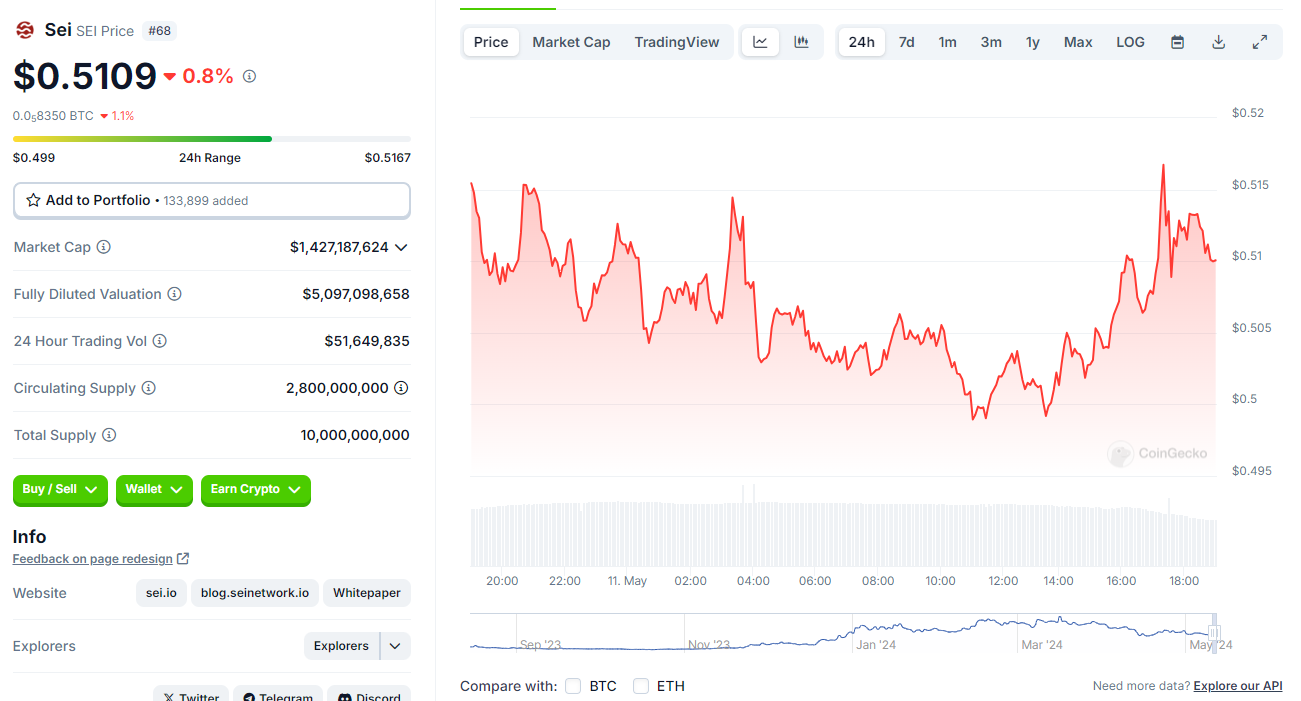
Task: Show the Total Supply info tooltip
Action: pos(109,435)
